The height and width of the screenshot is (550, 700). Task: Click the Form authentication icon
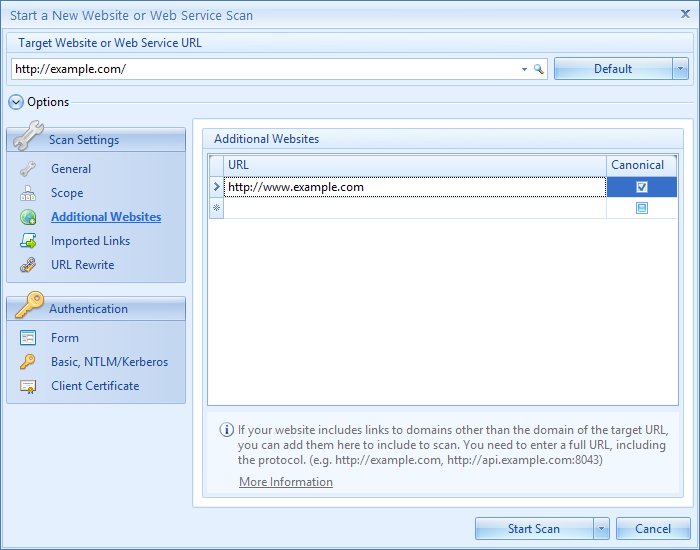coord(28,338)
